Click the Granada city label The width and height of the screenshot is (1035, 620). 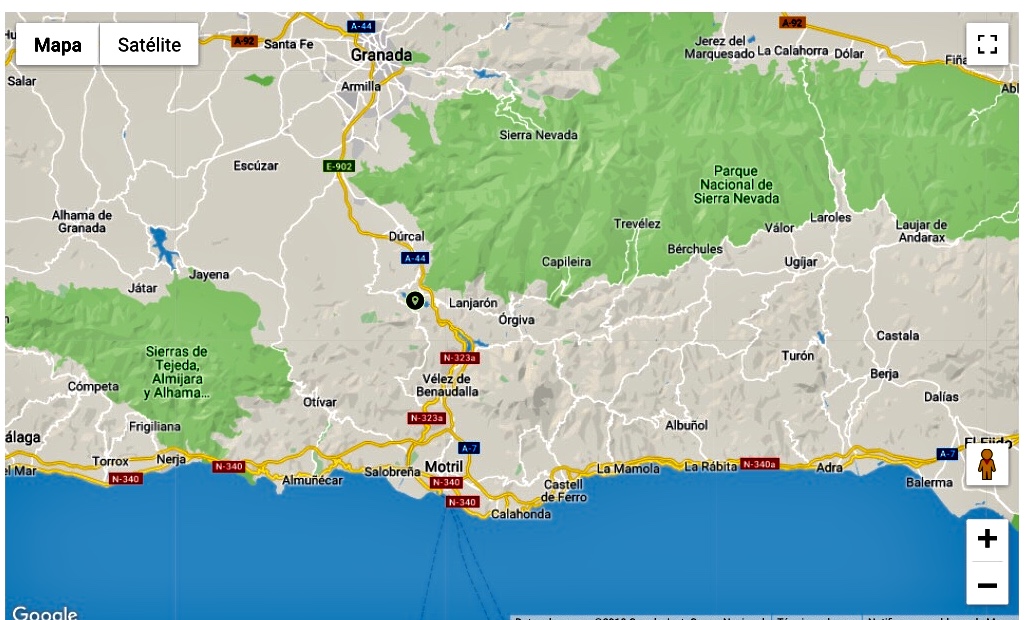click(381, 56)
